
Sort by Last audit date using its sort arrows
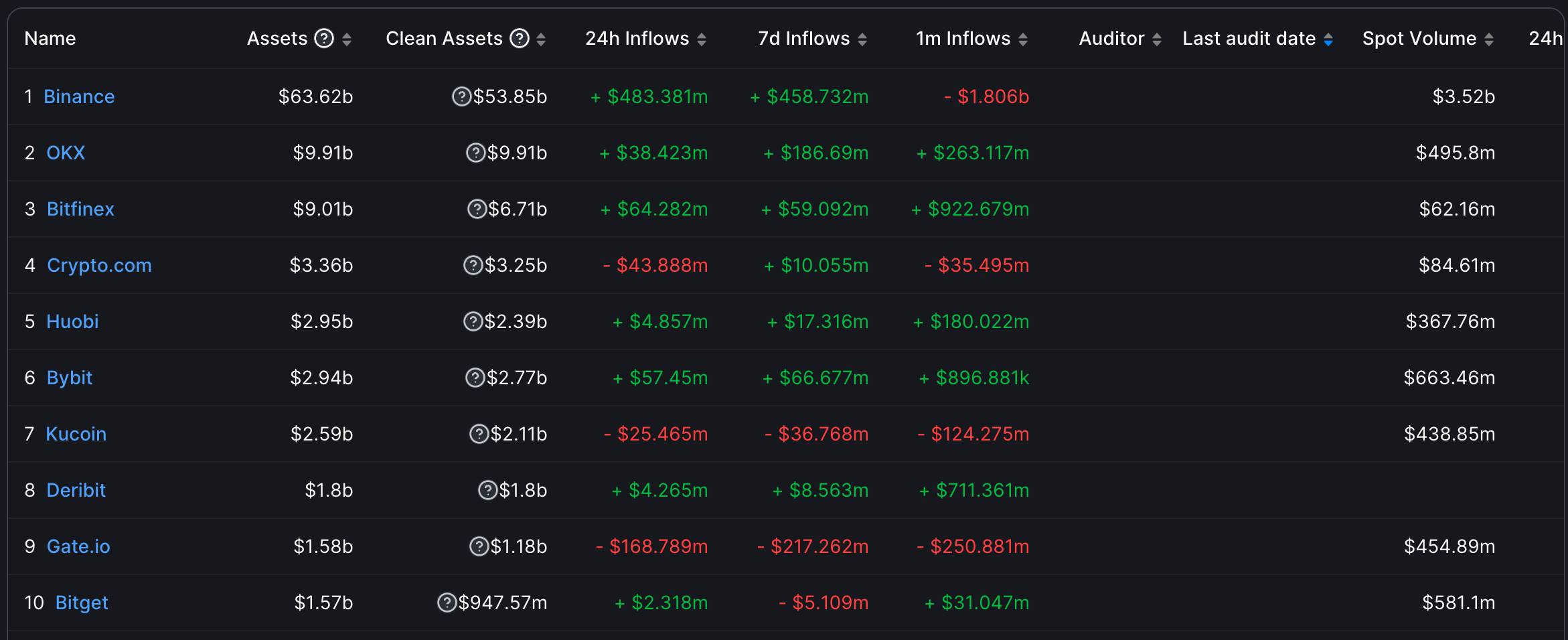(1328, 39)
